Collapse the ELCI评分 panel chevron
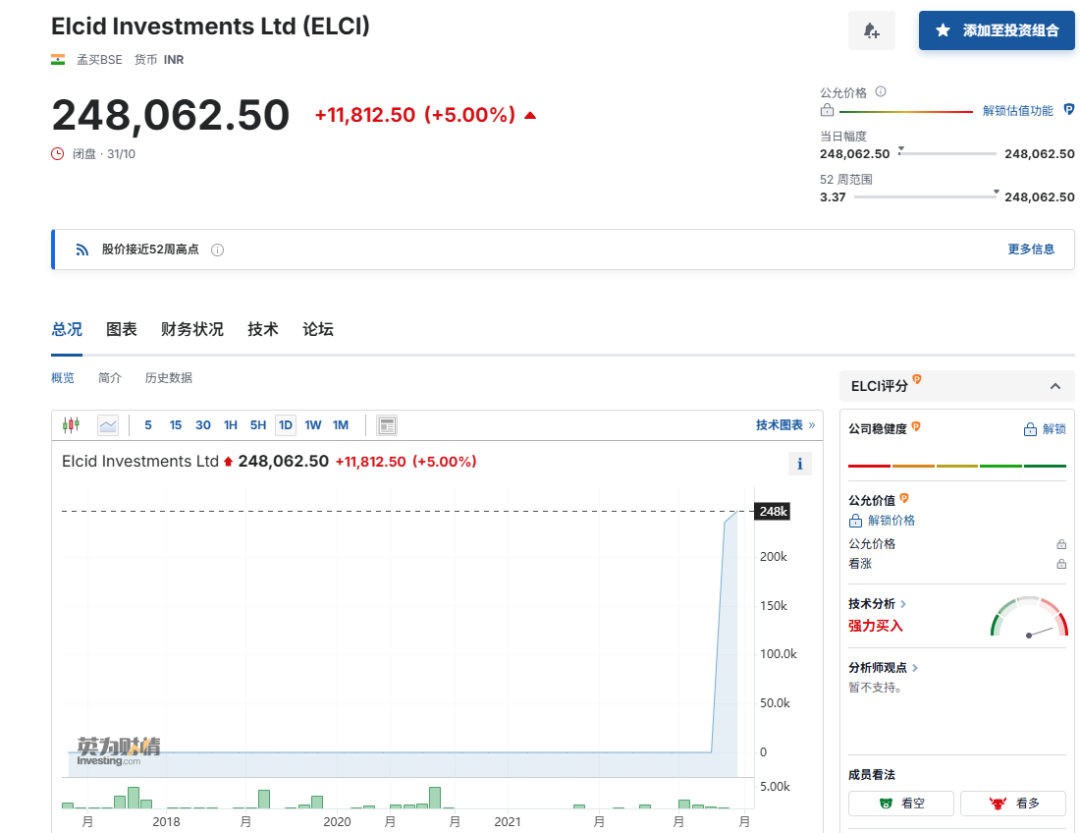 (x=1055, y=387)
